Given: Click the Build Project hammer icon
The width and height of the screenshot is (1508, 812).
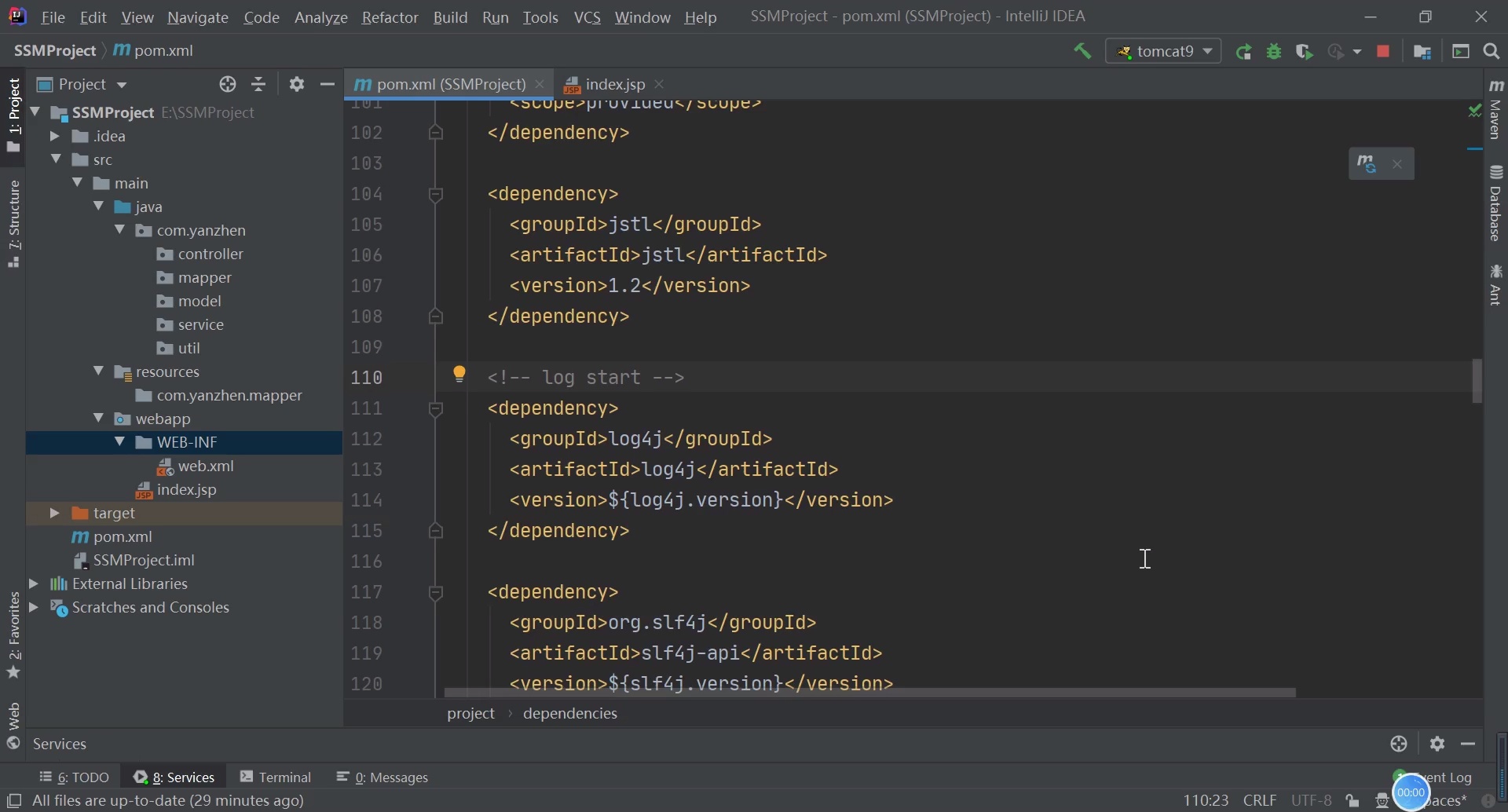Looking at the screenshot, I should (x=1083, y=52).
